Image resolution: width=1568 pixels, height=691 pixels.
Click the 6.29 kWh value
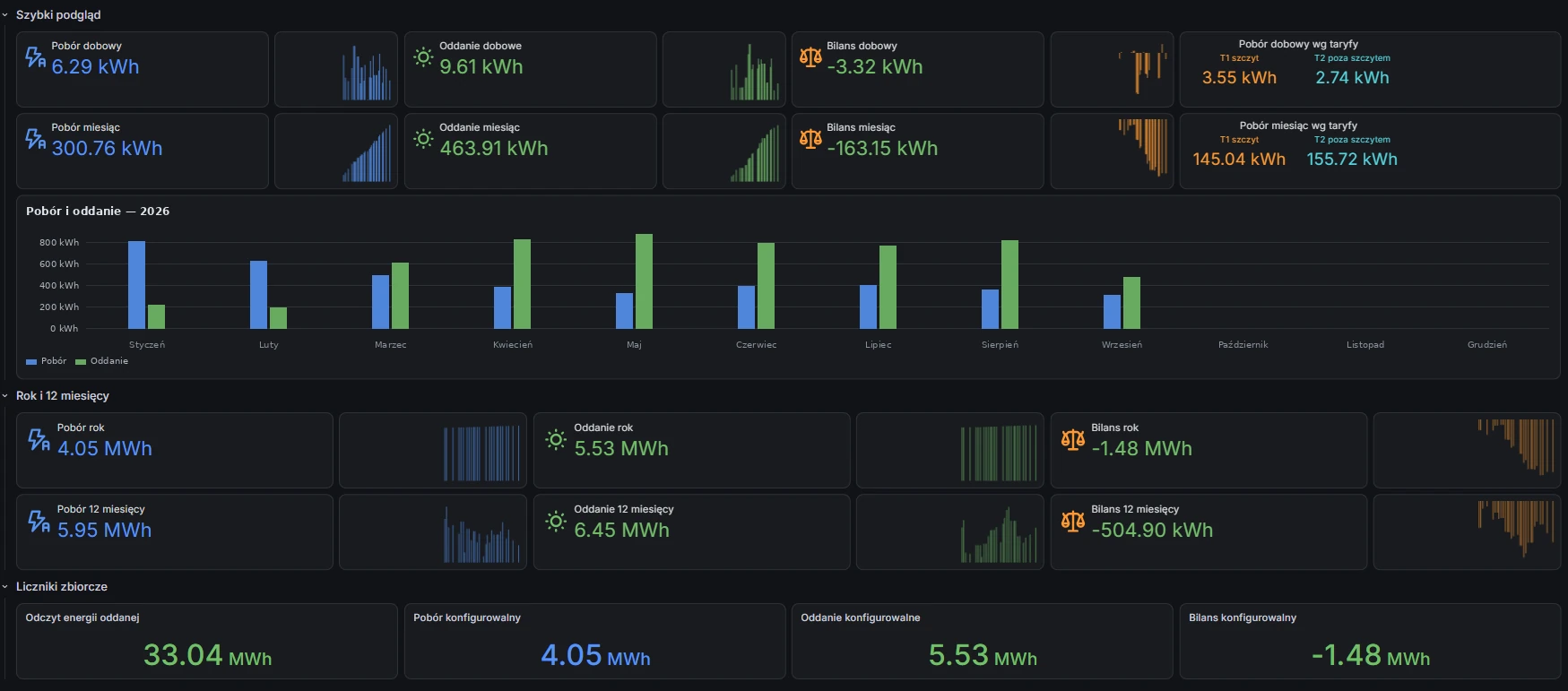pos(95,67)
